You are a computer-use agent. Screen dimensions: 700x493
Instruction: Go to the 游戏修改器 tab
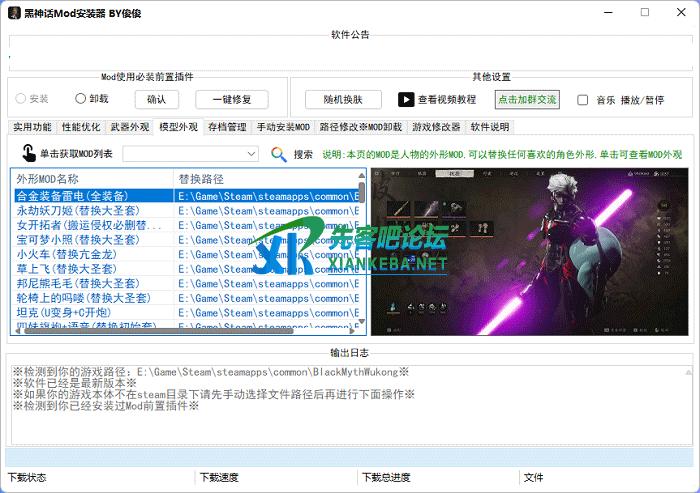point(436,127)
